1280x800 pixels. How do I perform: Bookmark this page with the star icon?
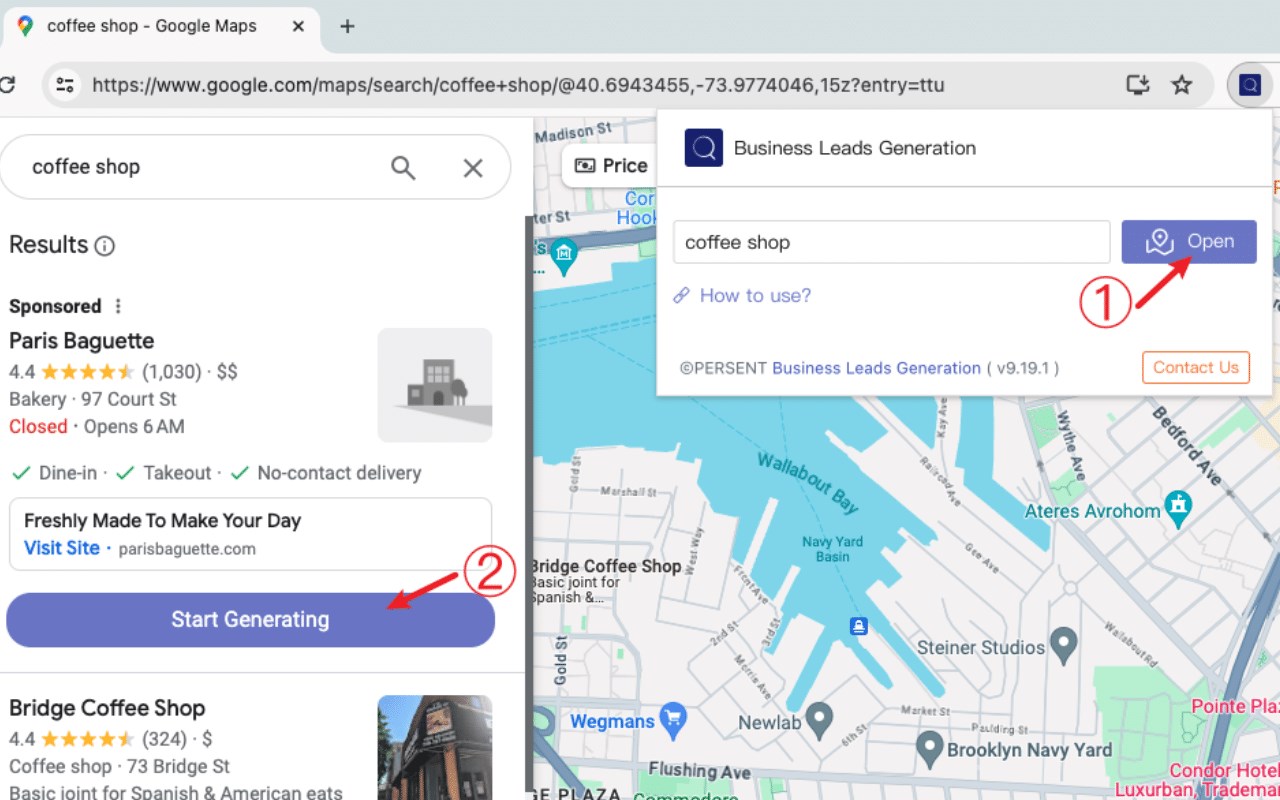pos(1182,85)
